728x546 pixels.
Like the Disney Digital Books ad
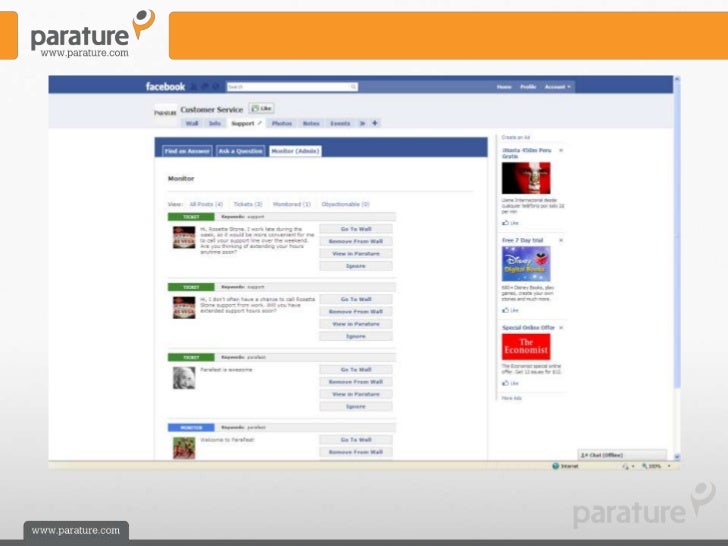(510, 310)
